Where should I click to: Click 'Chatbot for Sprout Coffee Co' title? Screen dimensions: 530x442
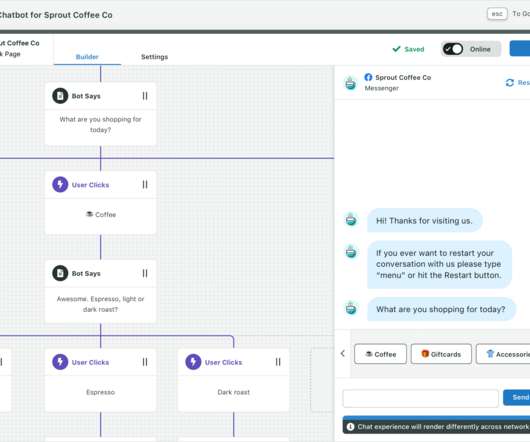tap(56, 15)
